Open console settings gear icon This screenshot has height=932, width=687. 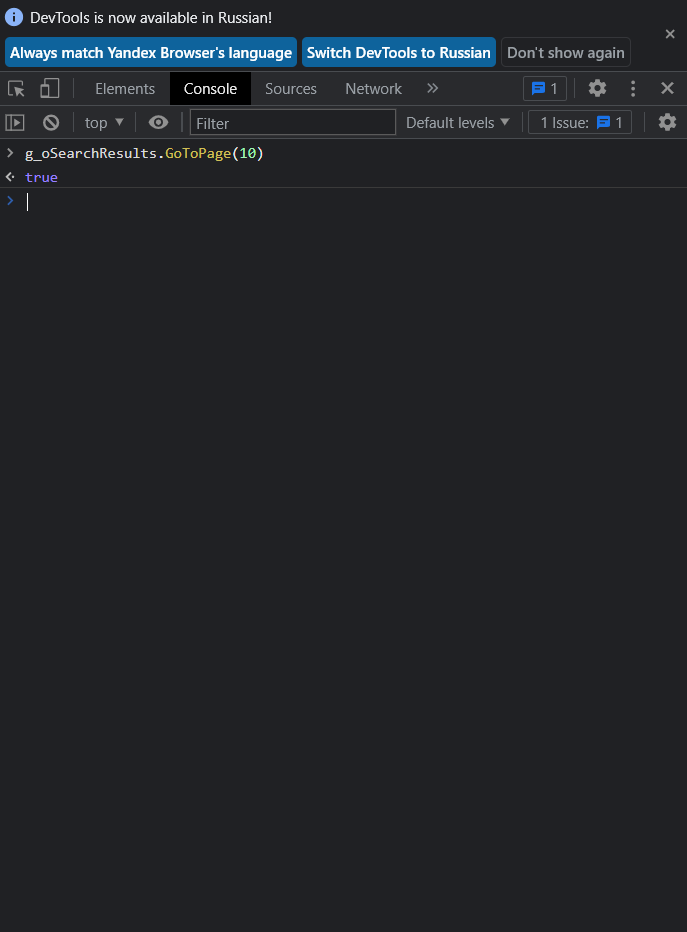pyautogui.click(x=667, y=122)
